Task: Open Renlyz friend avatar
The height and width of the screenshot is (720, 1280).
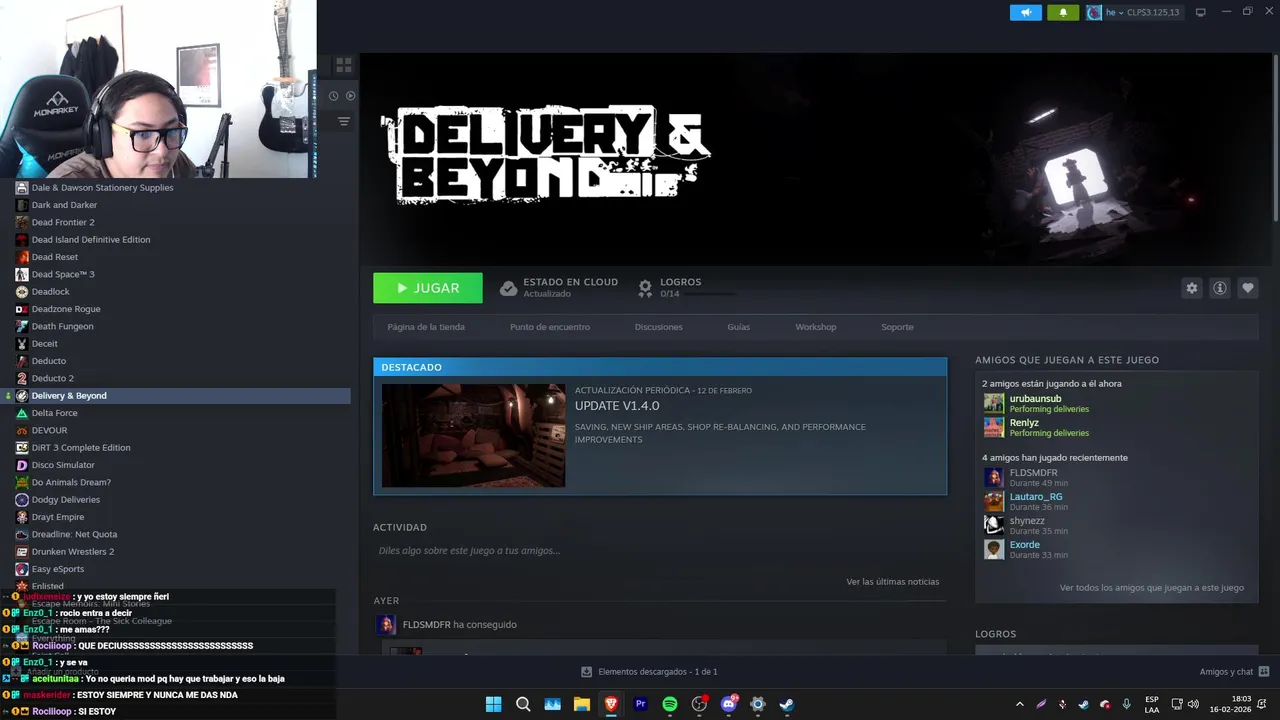Action: (994, 427)
